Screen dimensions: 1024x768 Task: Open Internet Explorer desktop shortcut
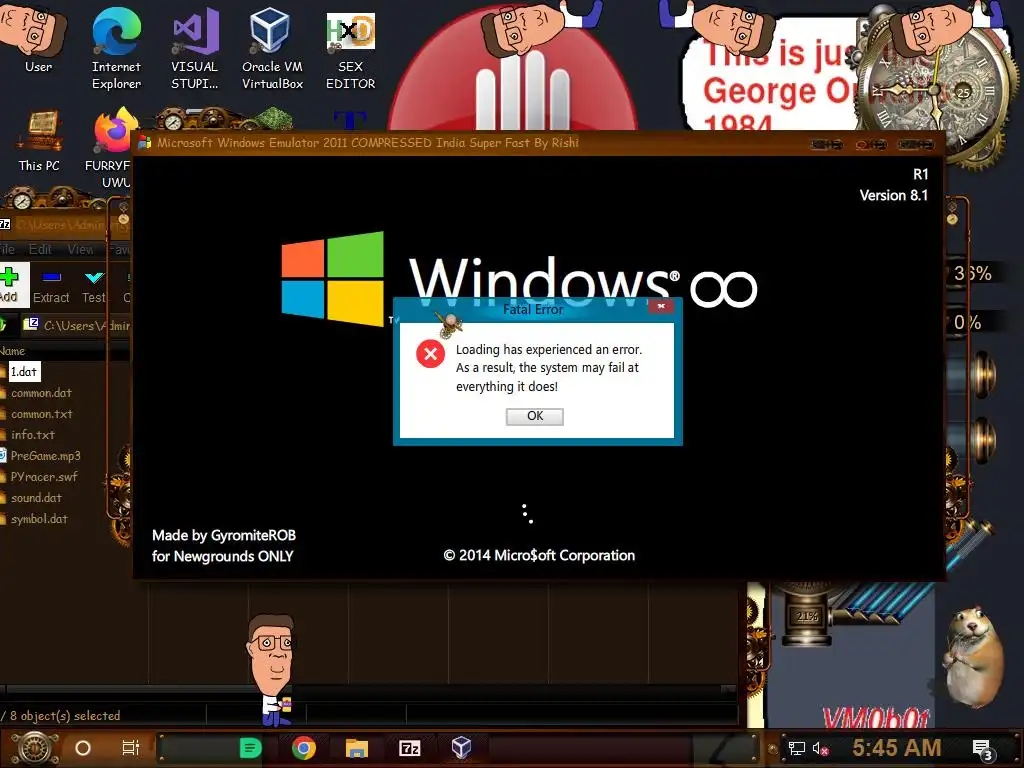116,49
